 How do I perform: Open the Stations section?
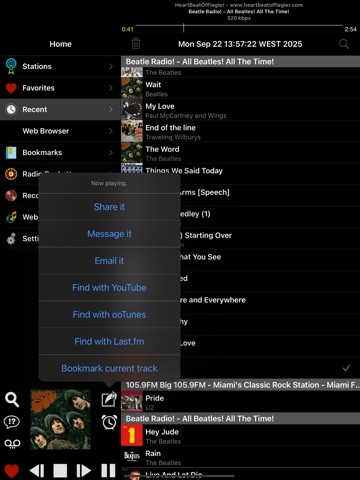tap(60, 66)
